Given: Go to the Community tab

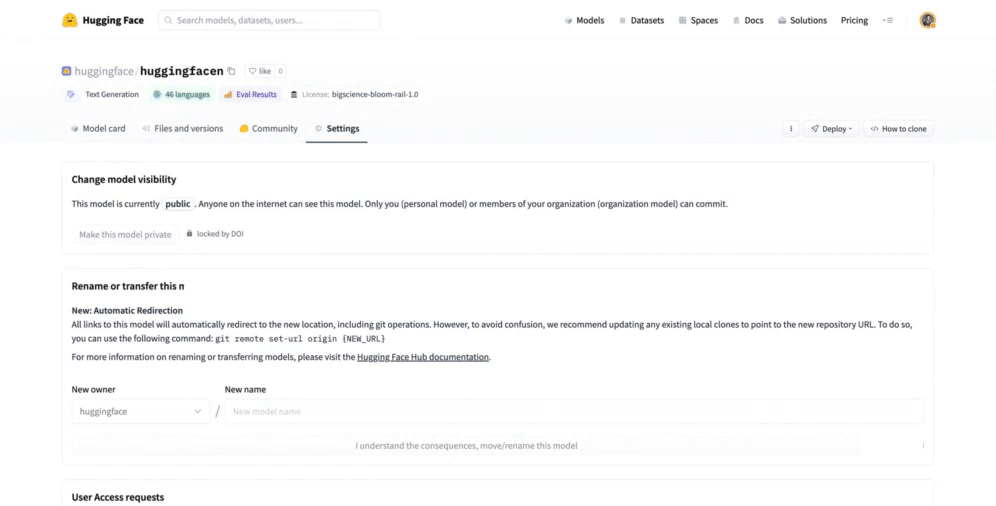Looking at the screenshot, I should pyautogui.click(x=268, y=129).
